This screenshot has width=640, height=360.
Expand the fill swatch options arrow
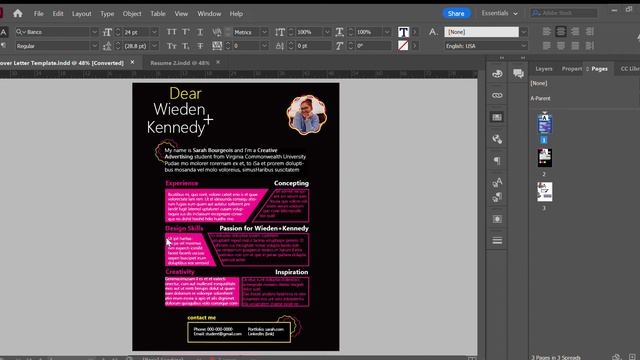point(415,32)
